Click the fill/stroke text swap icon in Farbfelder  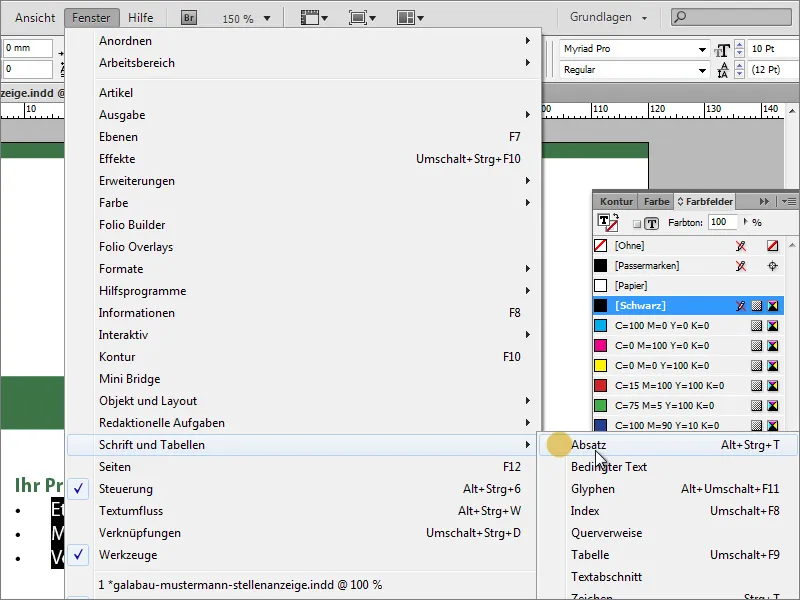tap(608, 222)
